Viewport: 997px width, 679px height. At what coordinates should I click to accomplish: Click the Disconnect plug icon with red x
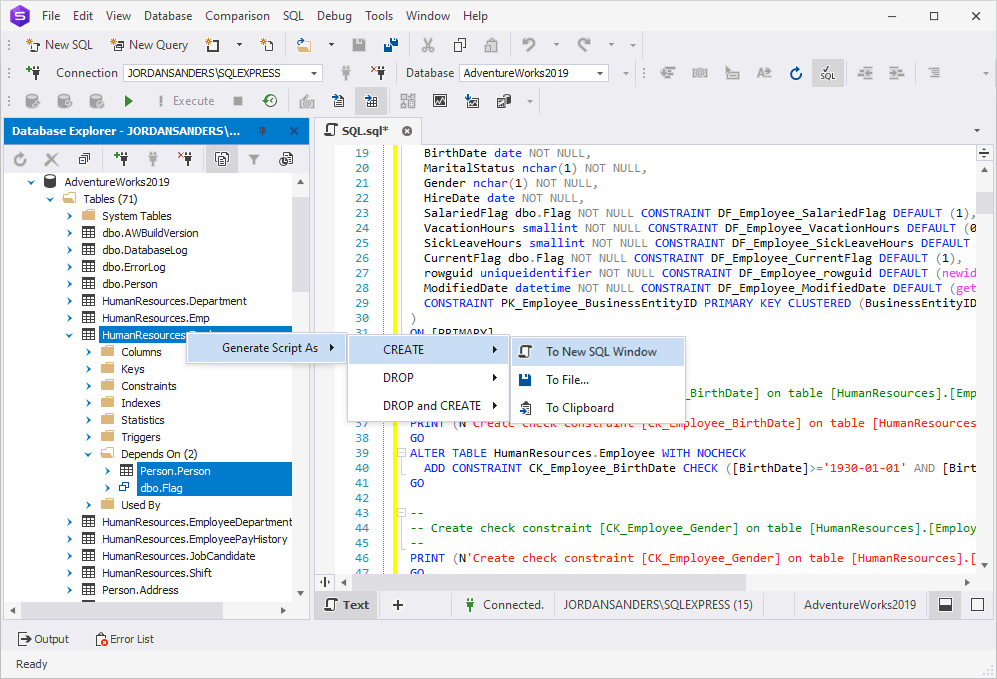coord(378,73)
